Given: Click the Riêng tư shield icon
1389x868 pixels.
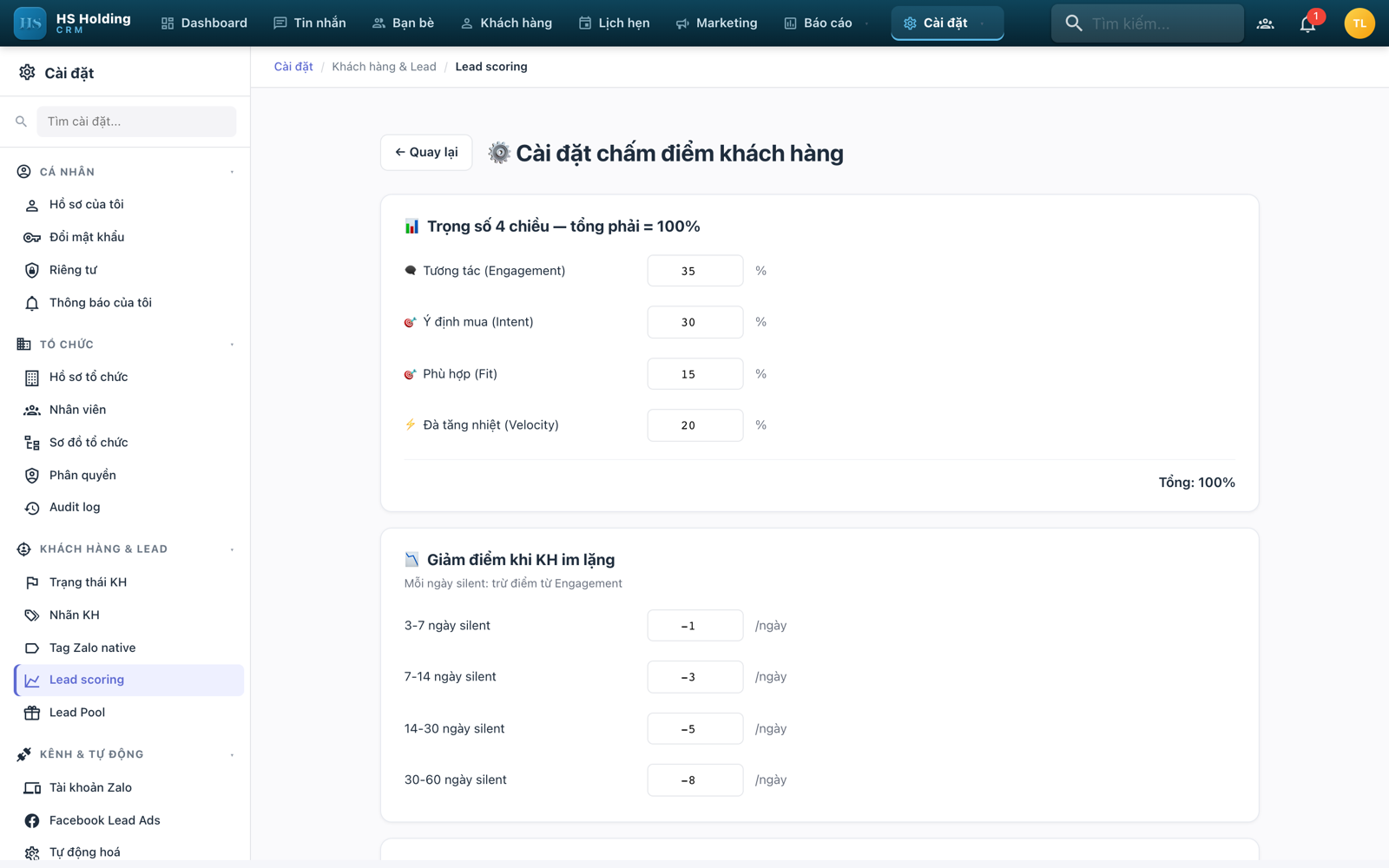Looking at the screenshot, I should [32, 271].
